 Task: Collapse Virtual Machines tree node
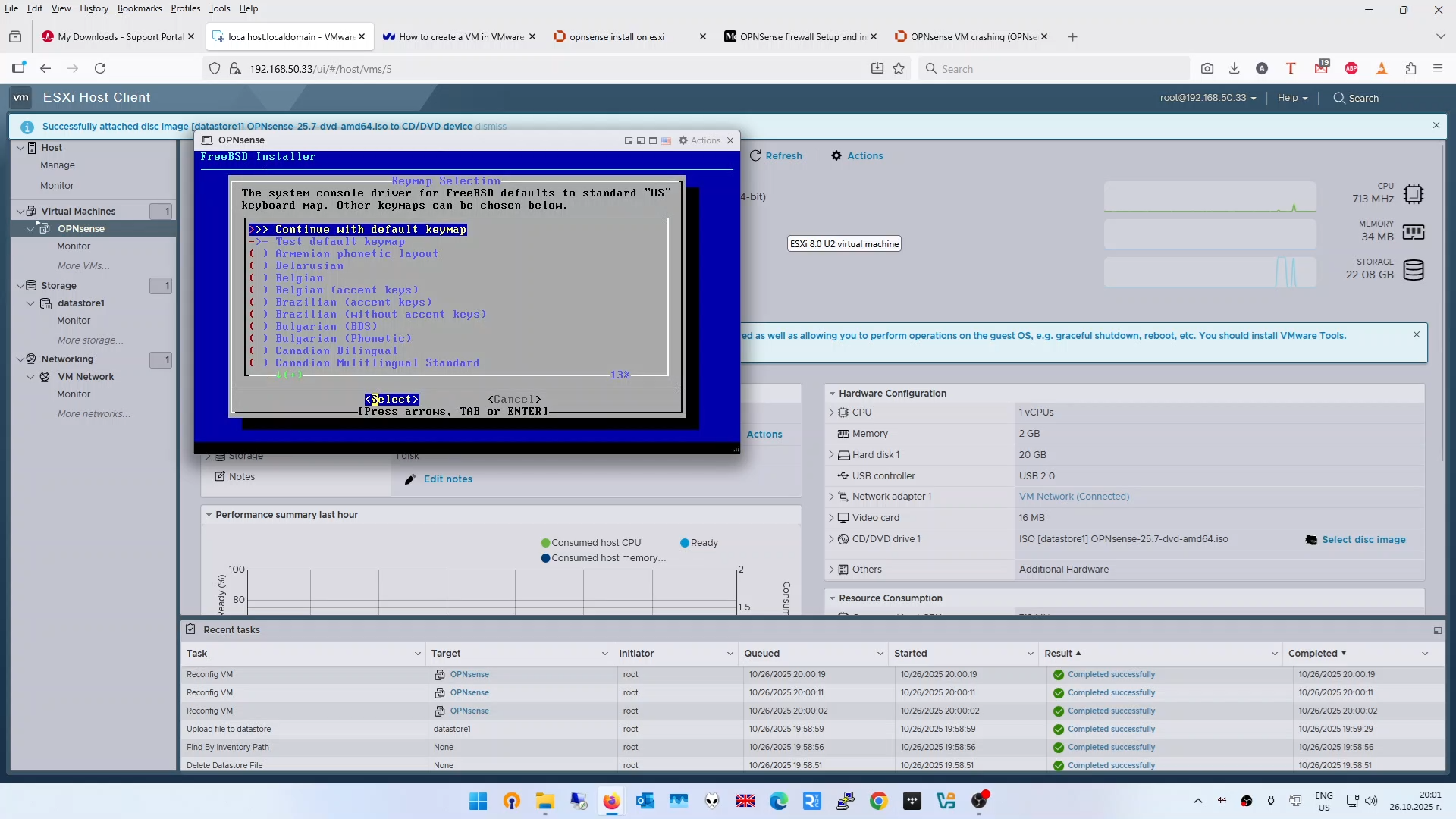pos(20,211)
